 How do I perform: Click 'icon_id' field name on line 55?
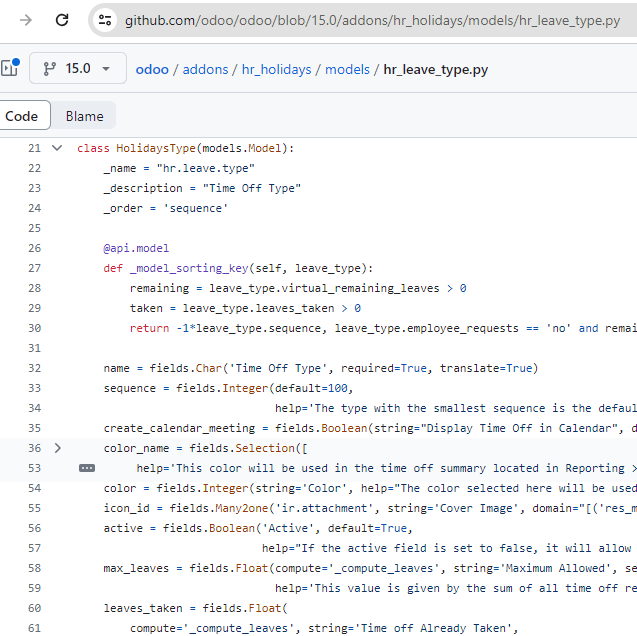point(126,508)
